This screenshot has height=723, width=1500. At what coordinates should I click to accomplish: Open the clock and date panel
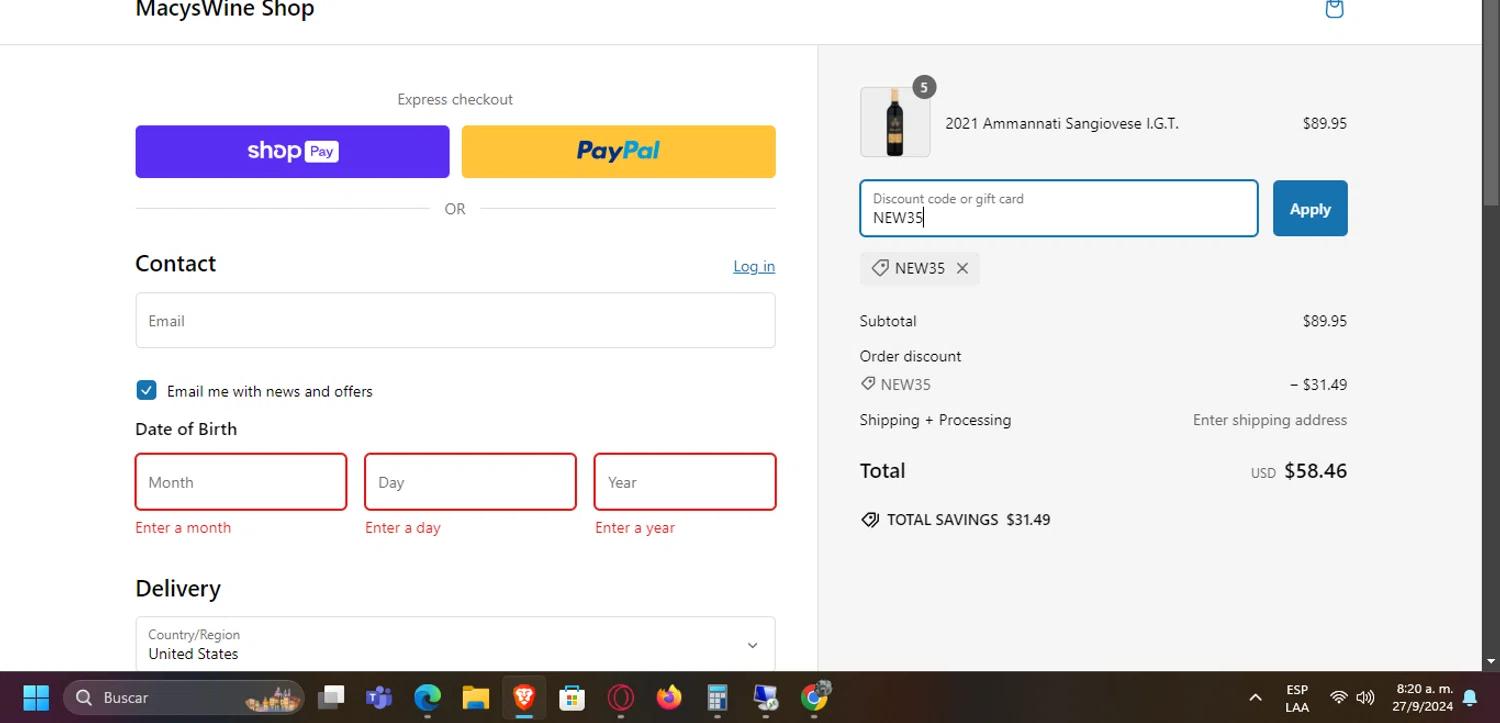[1423, 698]
